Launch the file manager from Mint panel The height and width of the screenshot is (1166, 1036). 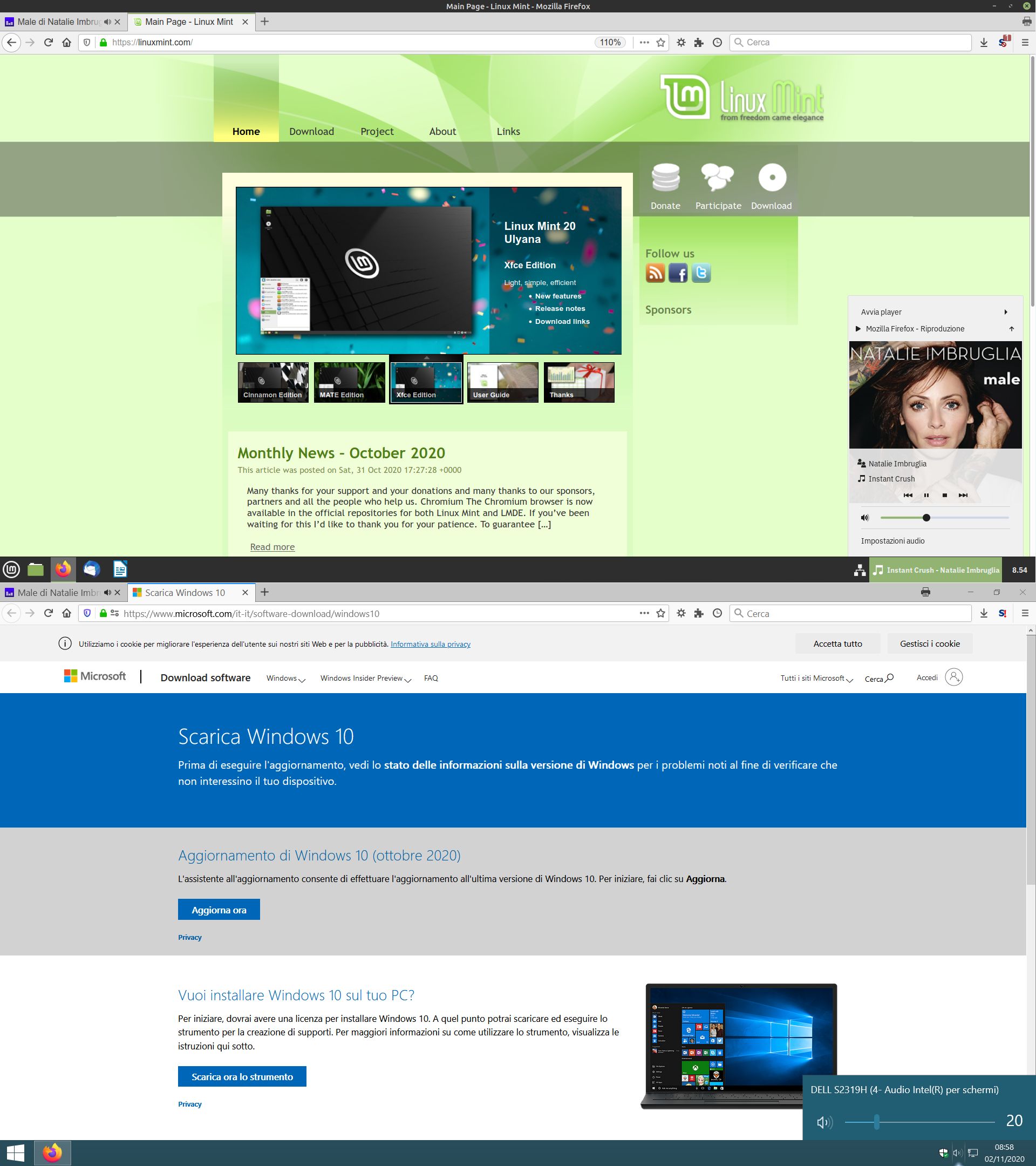(36, 569)
